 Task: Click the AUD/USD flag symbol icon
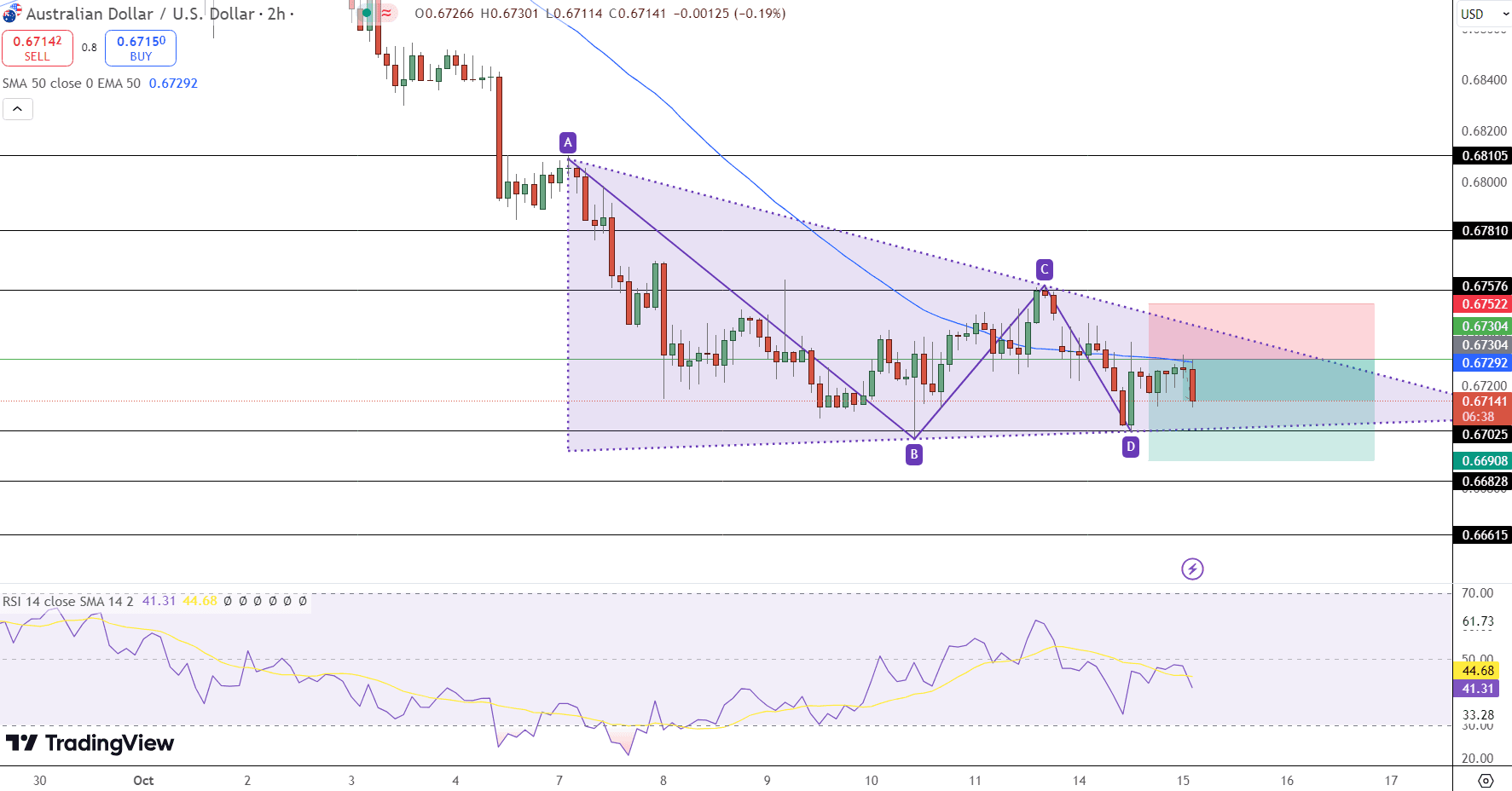click(x=11, y=14)
